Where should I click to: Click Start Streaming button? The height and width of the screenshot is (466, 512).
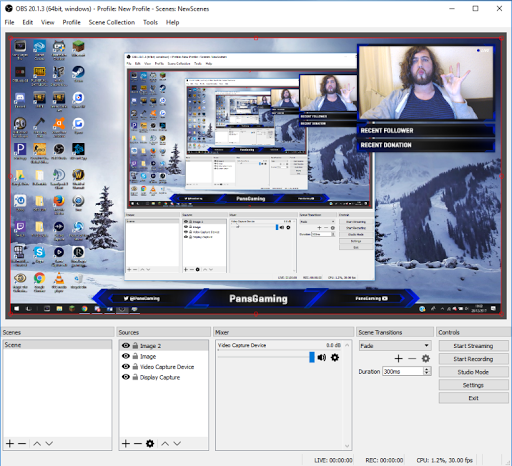pyautogui.click(x=473, y=346)
